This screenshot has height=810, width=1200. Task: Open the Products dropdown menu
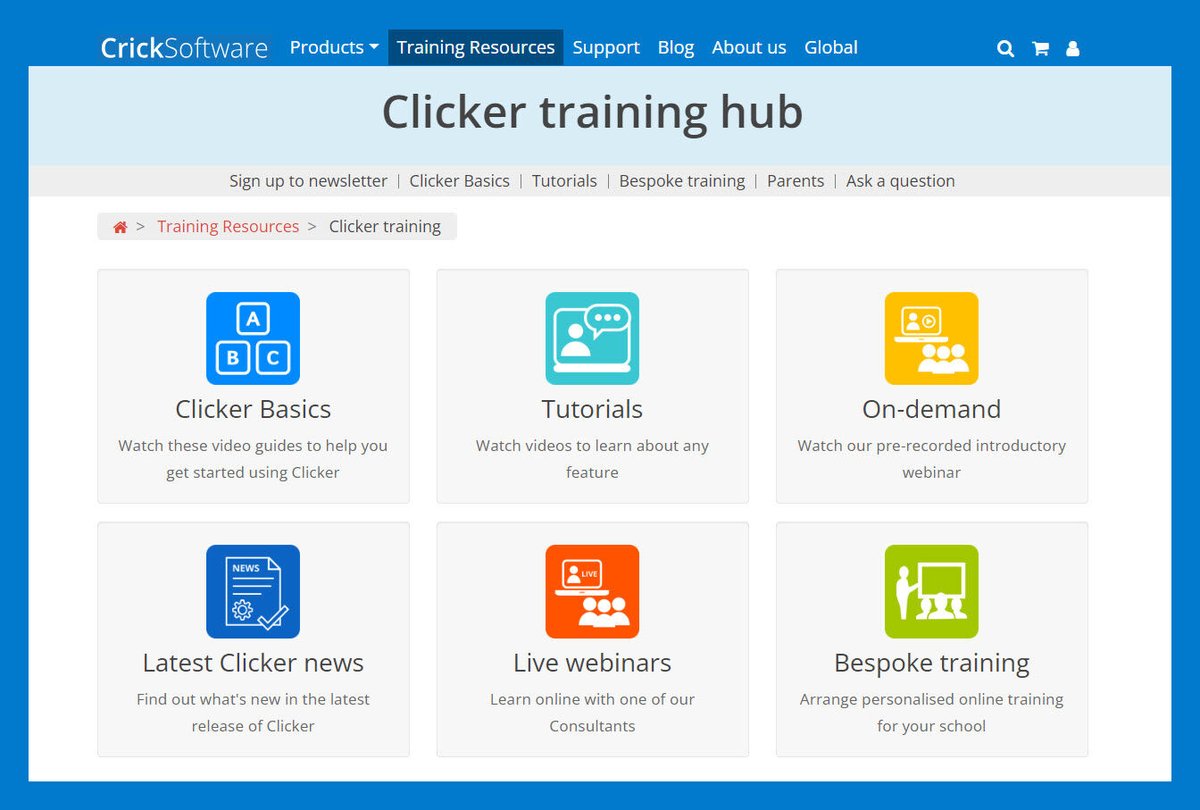333,47
